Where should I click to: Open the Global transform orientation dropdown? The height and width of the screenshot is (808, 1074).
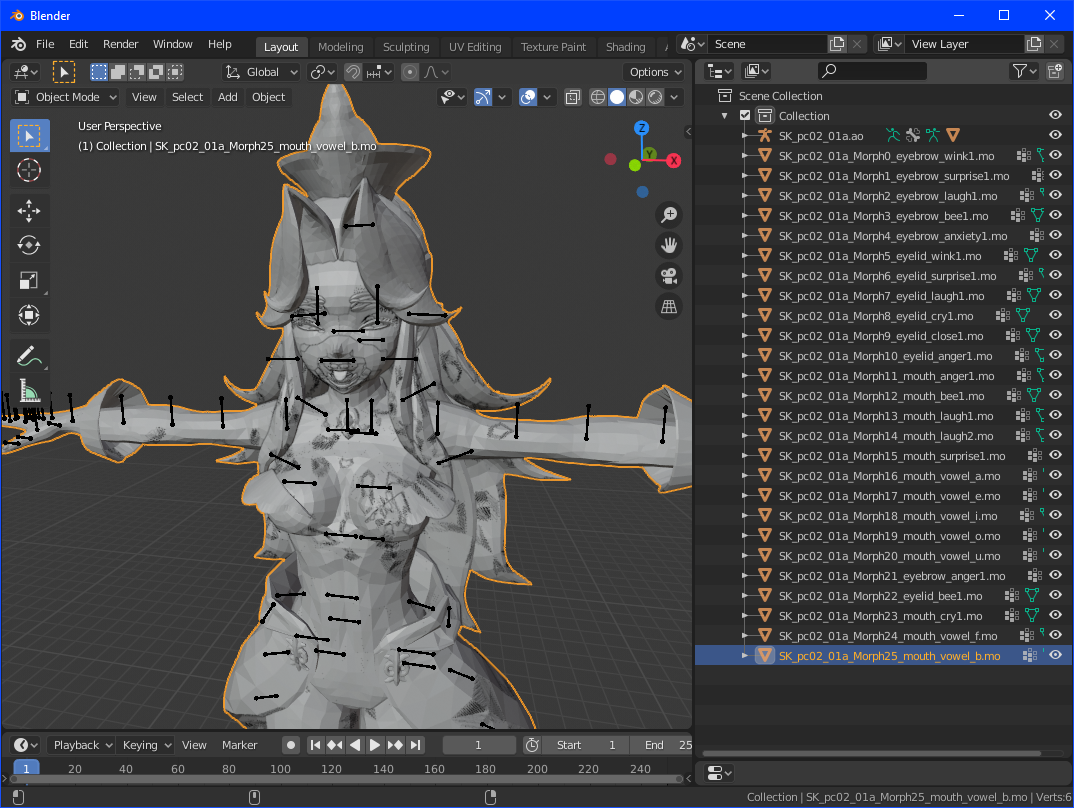(262, 72)
